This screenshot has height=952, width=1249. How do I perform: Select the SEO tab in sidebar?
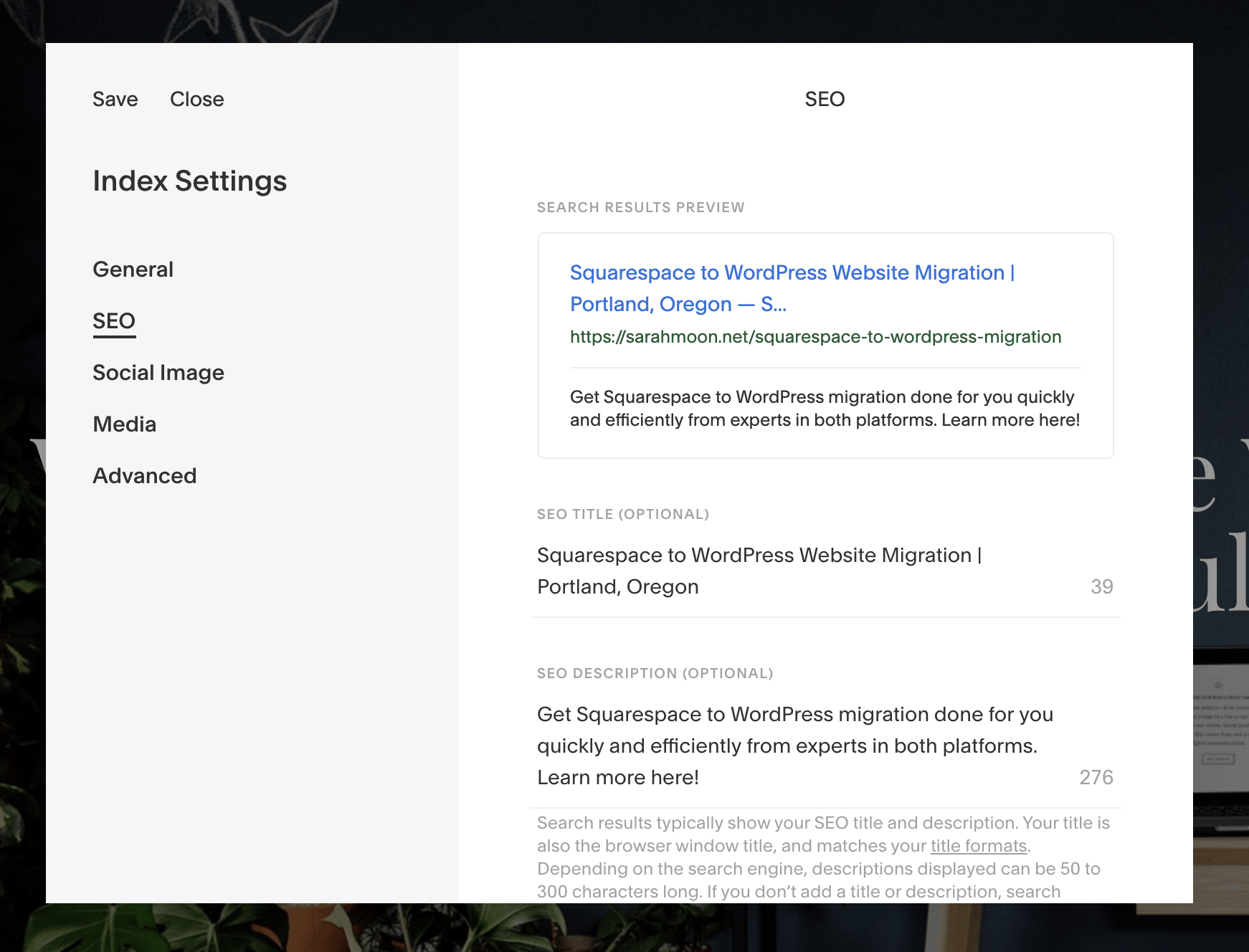coord(114,321)
